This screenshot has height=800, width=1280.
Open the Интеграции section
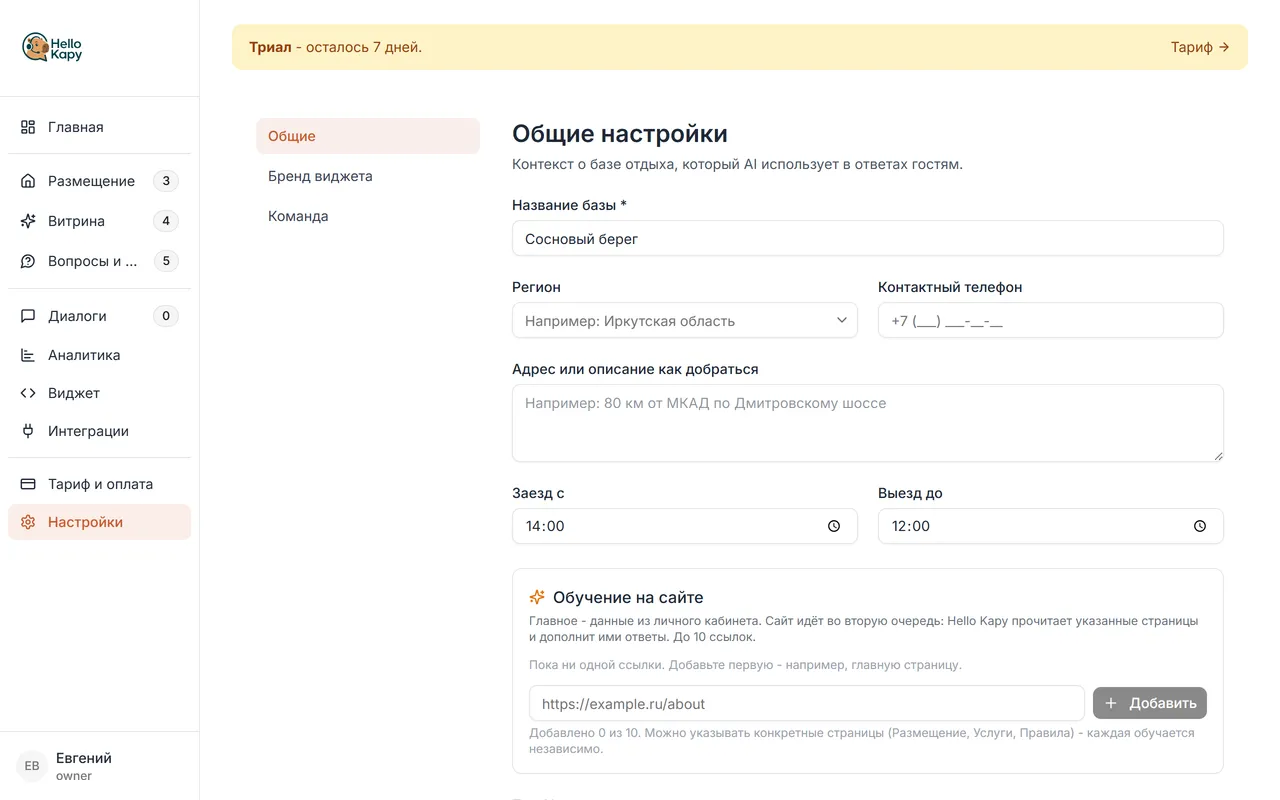pos(99,431)
